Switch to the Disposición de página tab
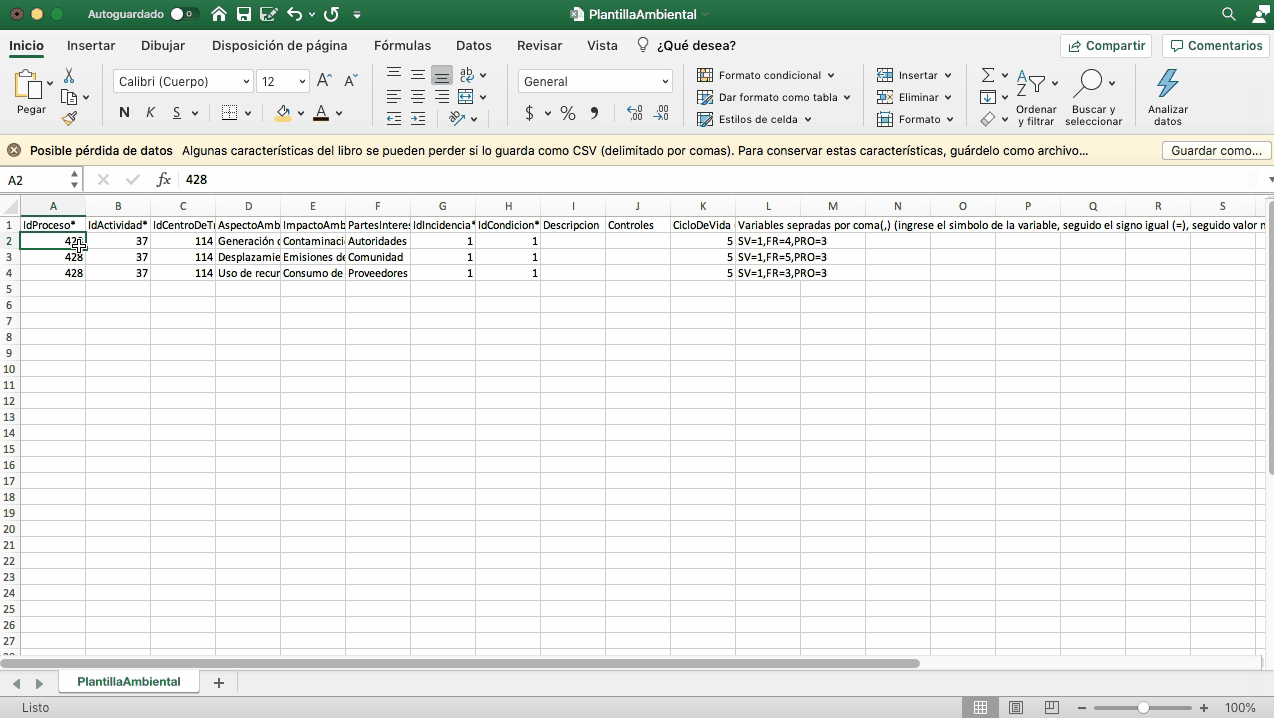This screenshot has width=1274, height=718. pos(280,45)
